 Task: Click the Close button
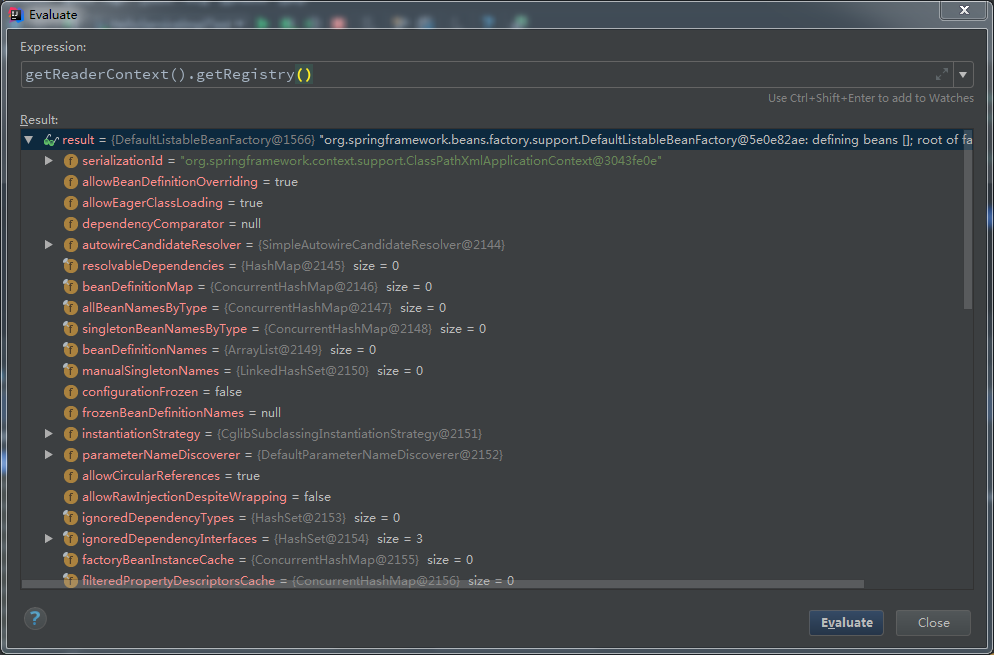pos(933,623)
